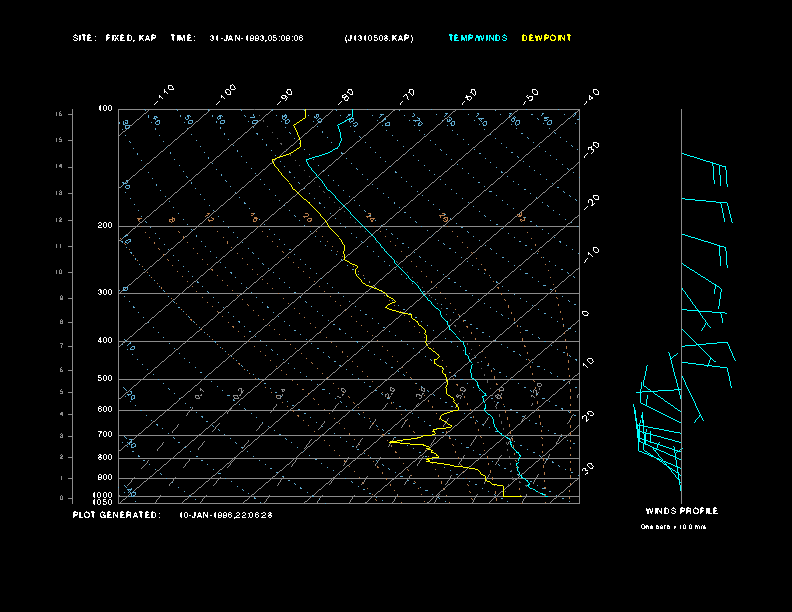Click the -60 isotherm label
Viewport: 792px width, 612px height.
470,97
